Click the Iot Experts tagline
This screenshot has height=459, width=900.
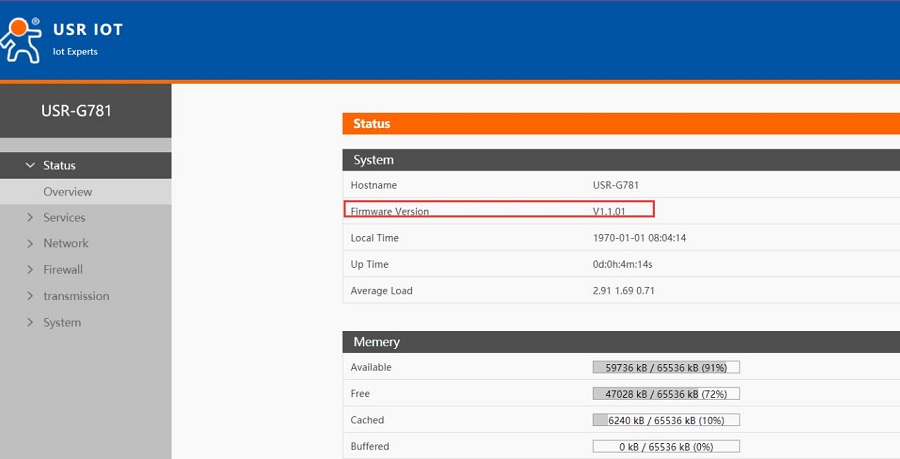[x=75, y=52]
